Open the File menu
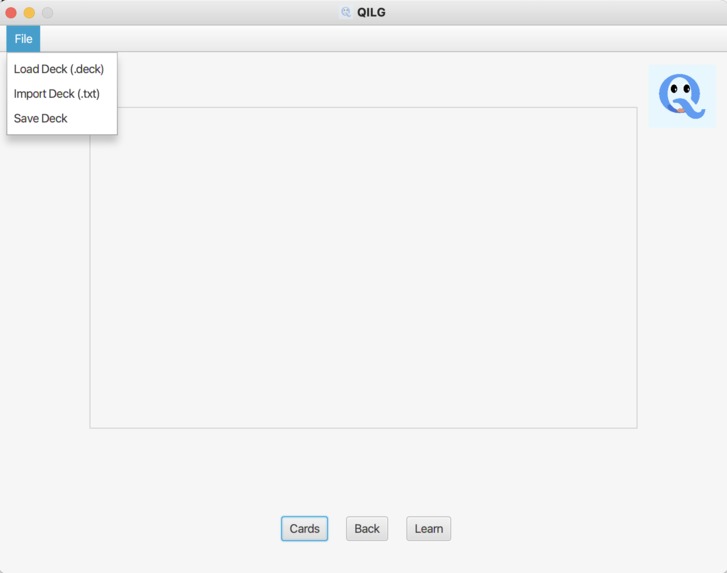Image resolution: width=727 pixels, height=573 pixels. pyautogui.click(x=23, y=39)
